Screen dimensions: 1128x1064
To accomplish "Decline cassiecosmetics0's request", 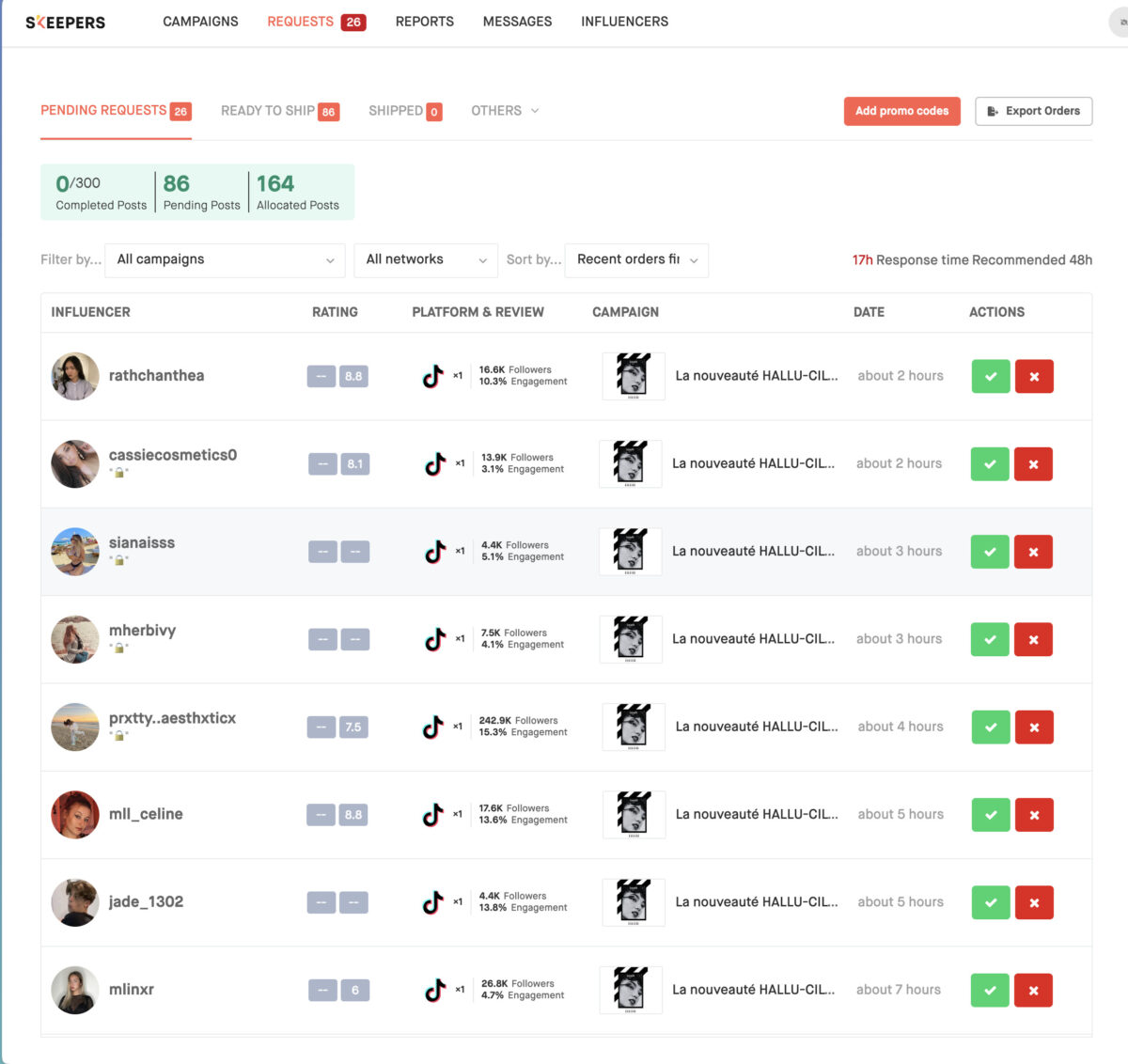I will [1033, 463].
